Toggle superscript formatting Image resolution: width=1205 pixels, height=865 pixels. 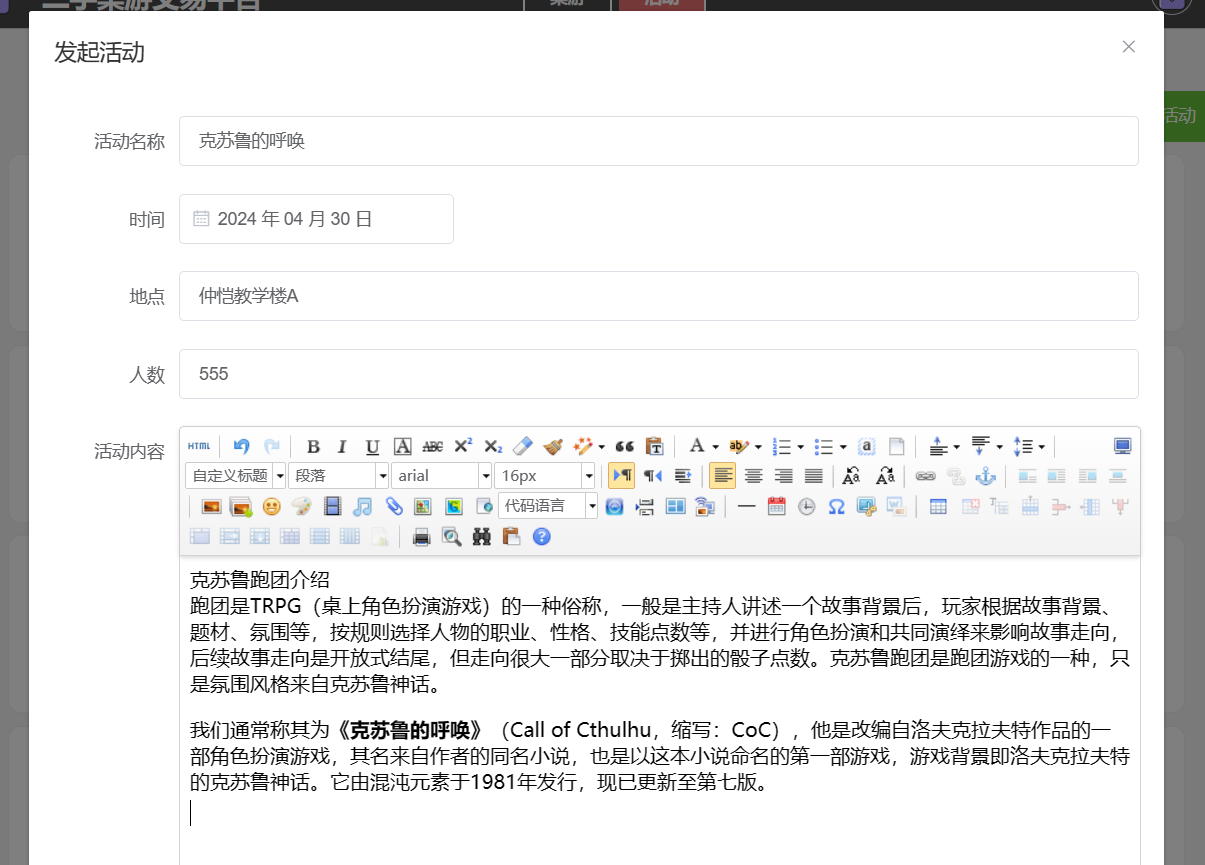click(463, 446)
